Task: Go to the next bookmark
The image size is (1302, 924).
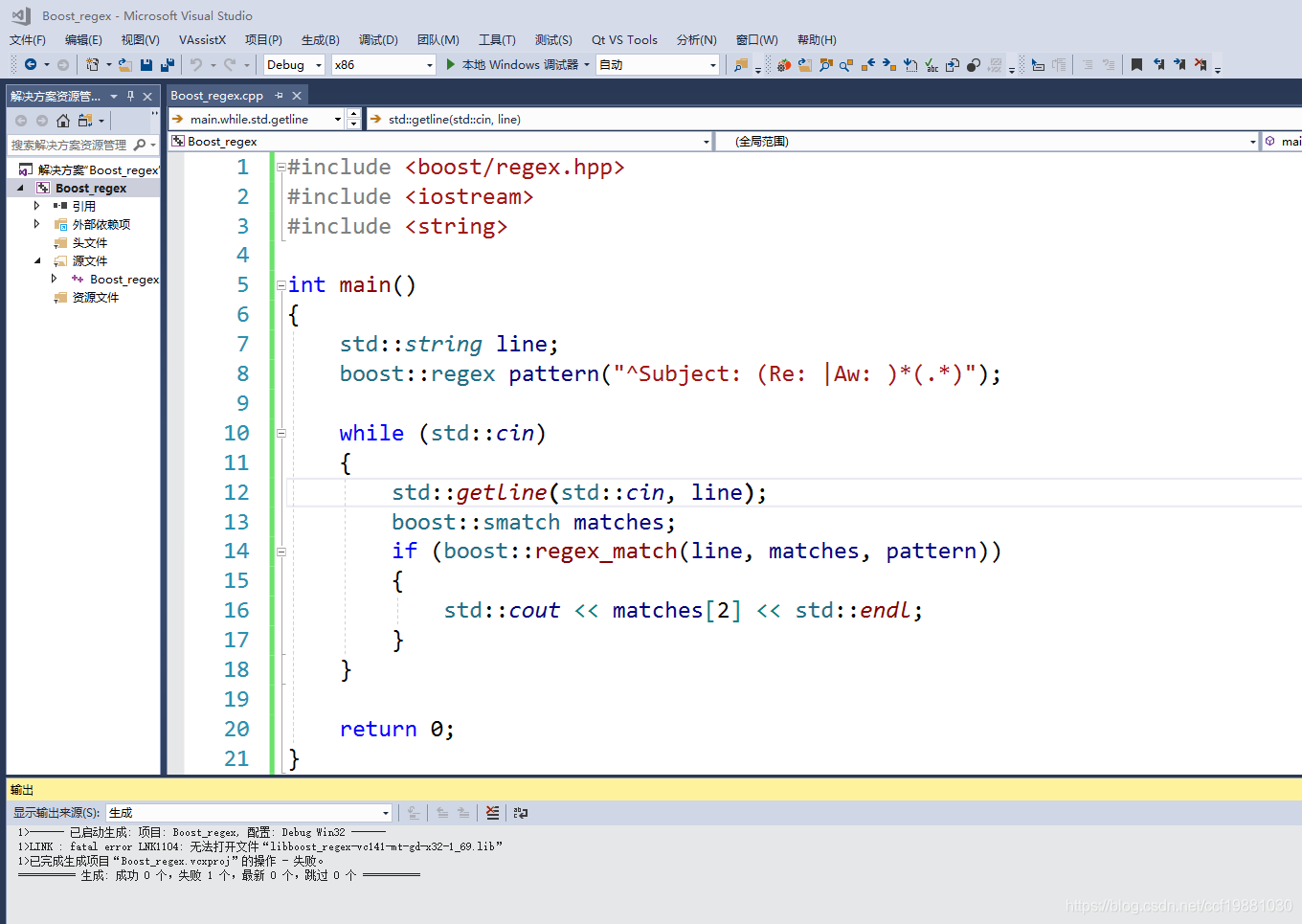Action: click(x=1179, y=64)
